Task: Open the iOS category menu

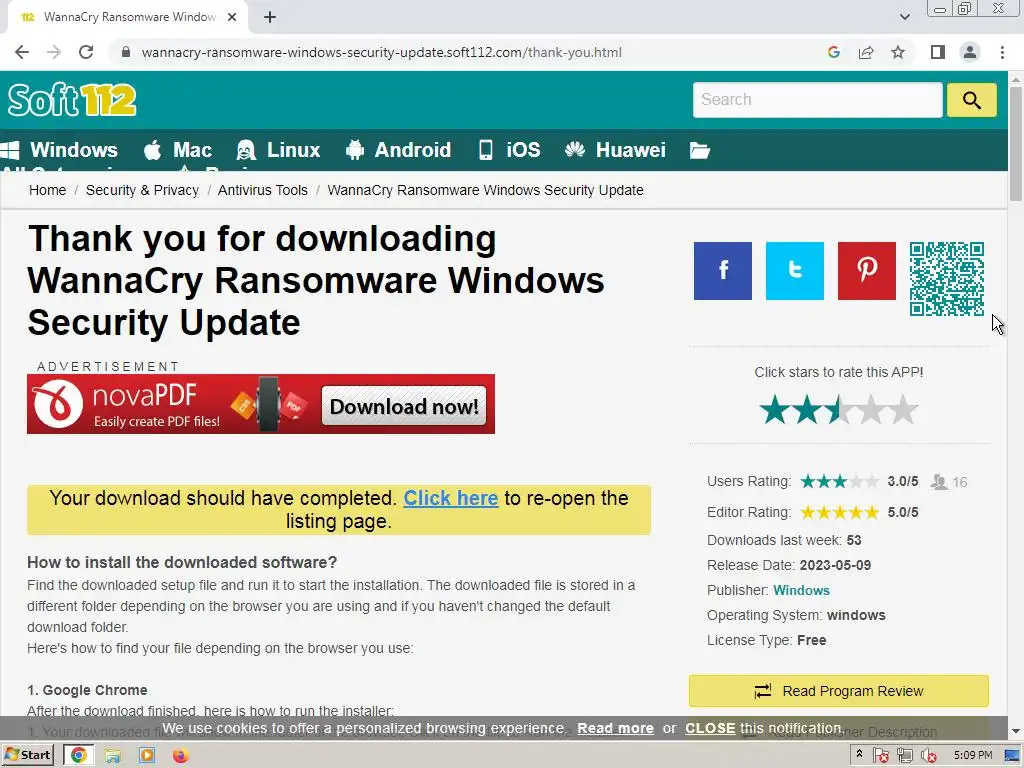Action: tap(509, 150)
